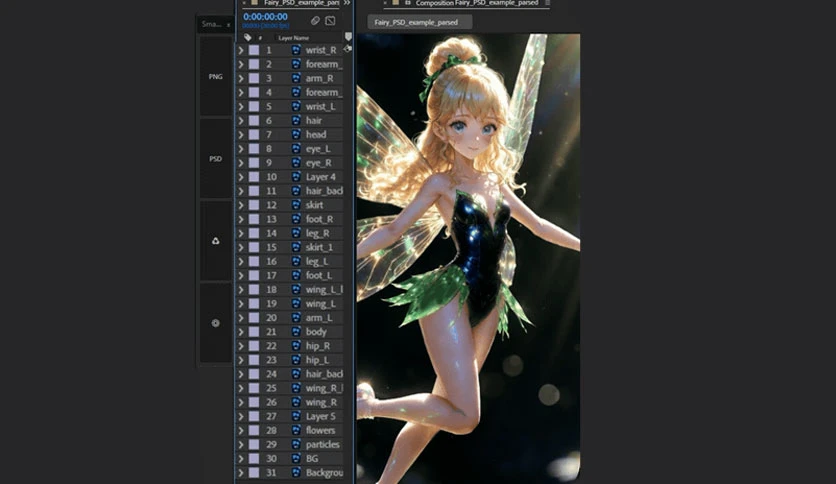The height and width of the screenshot is (484, 836).
Task: Click the Fairy_PSD_example_parsed breadcrumb button
Action: pos(420,22)
